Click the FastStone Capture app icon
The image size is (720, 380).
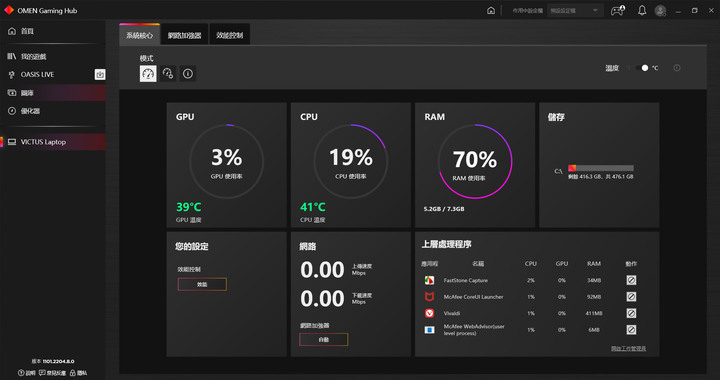point(429,280)
